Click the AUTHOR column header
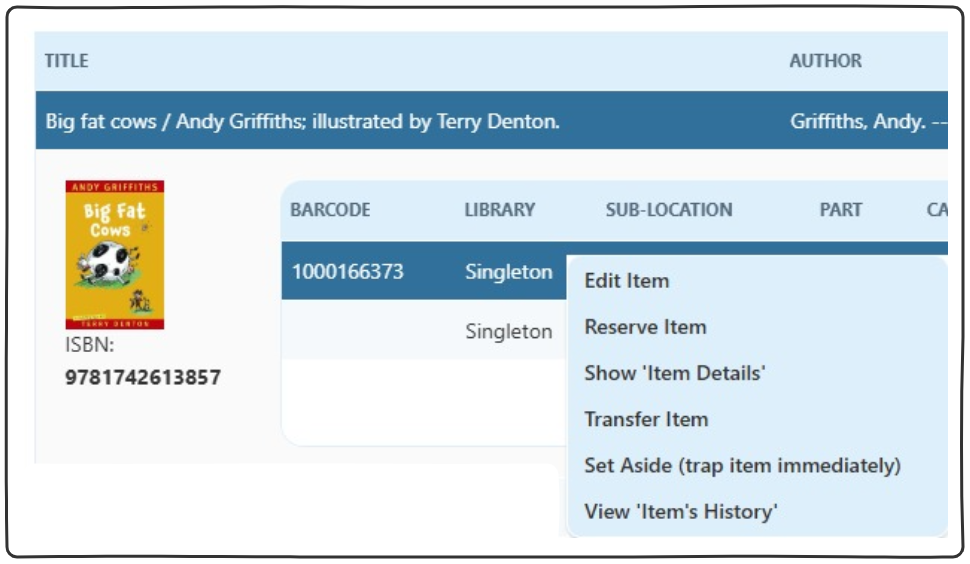 [x=825, y=61]
